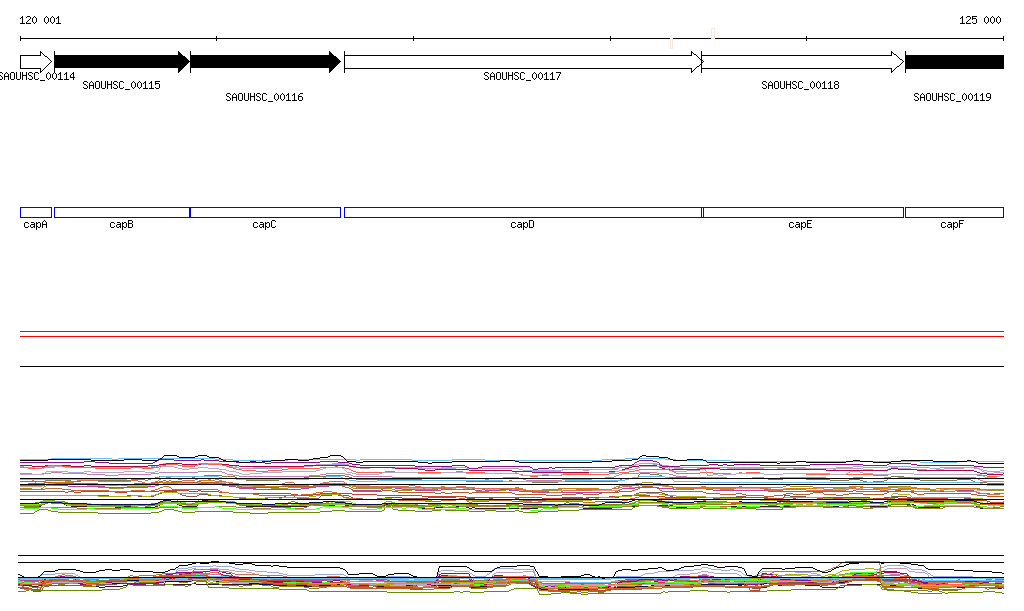1024x611 pixels.
Task: Click the capD text label
Action: (522, 225)
